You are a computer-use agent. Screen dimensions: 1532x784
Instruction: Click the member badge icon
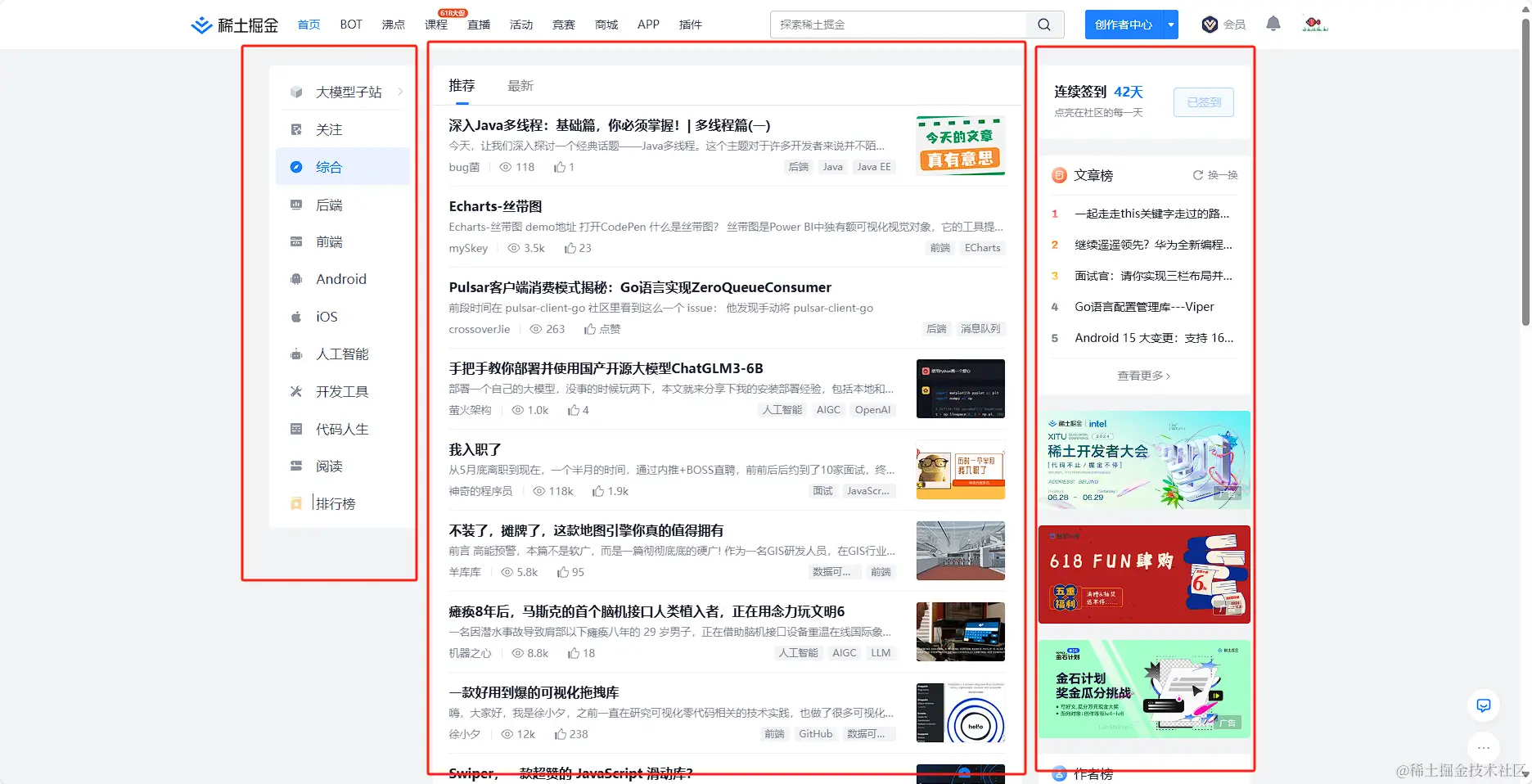coord(1210,25)
